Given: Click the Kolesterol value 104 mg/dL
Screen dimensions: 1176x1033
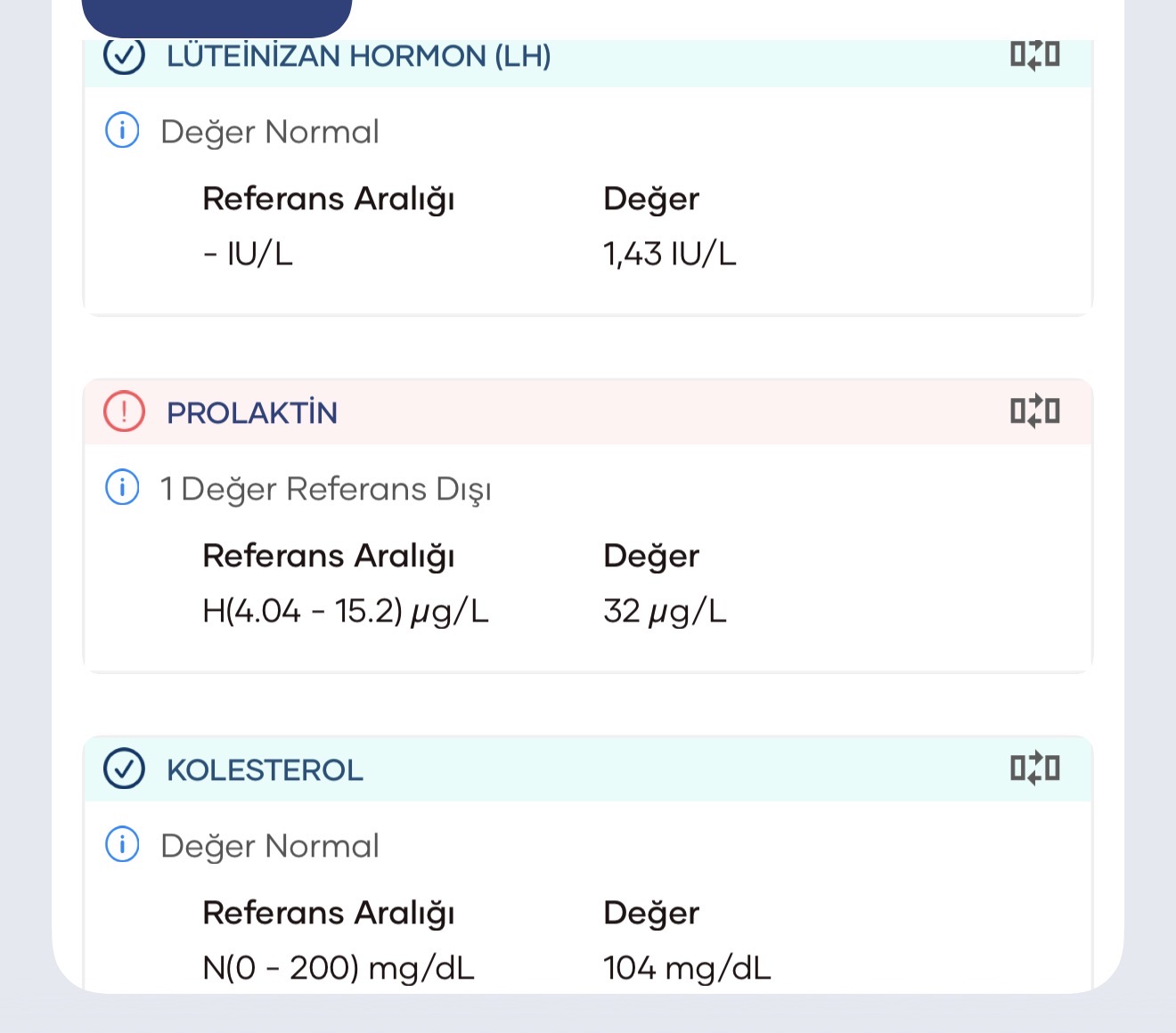Looking at the screenshot, I should pyautogui.click(x=687, y=968).
